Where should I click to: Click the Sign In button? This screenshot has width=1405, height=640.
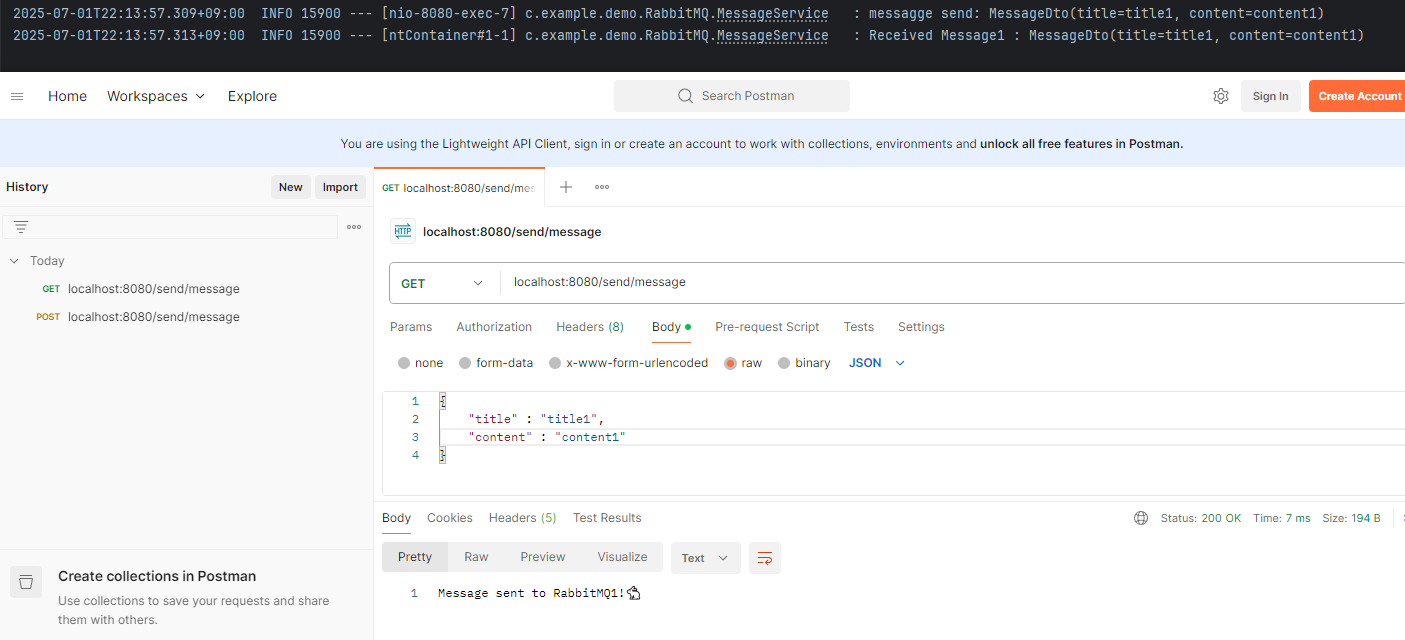pyautogui.click(x=1270, y=96)
